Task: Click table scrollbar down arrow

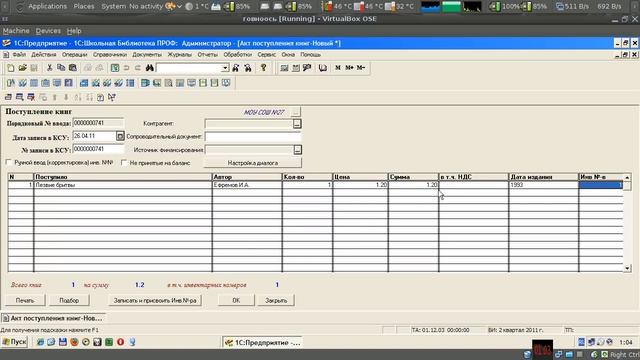Action: pos(627,268)
